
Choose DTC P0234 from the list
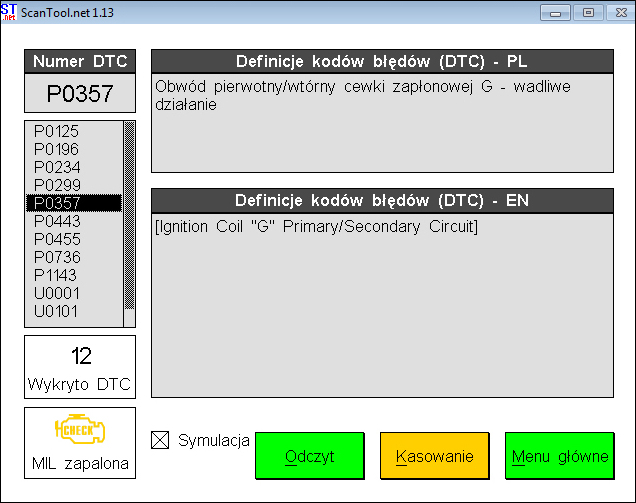[57, 167]
